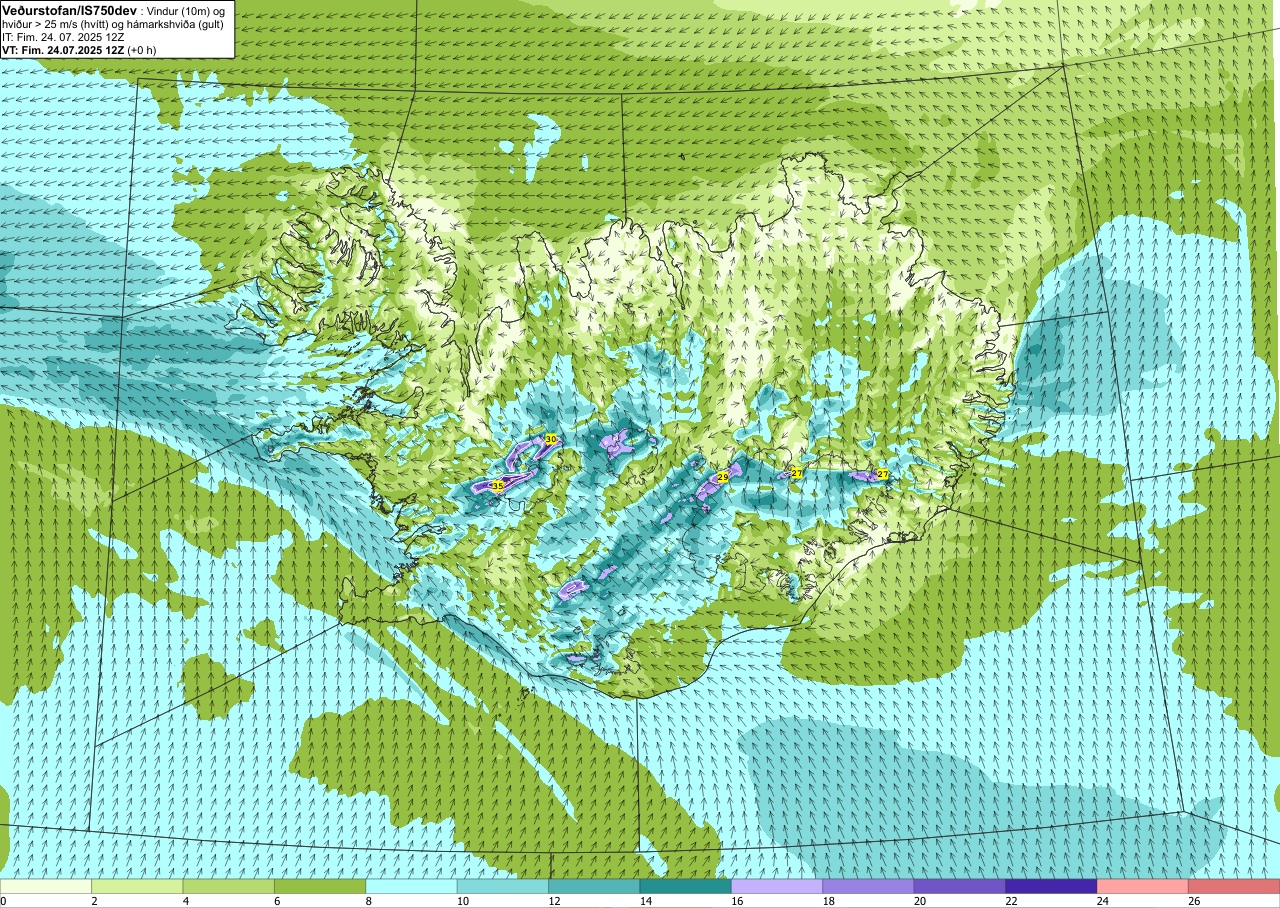Pick the 16–18 m/s lavender legend swatch

(x=777, y=887)
